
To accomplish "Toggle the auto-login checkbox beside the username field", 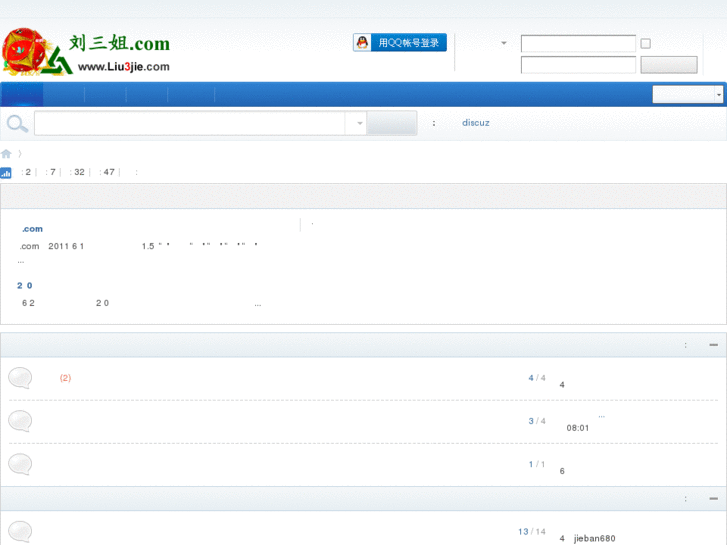I will (645, 44).
